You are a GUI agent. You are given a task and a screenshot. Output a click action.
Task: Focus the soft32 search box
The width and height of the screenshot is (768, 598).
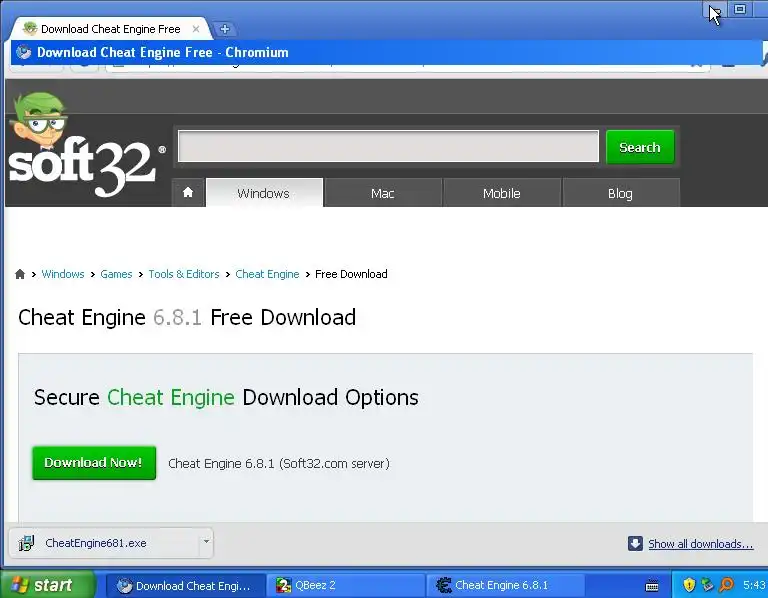pyautogui.click(x=388, y=146)
